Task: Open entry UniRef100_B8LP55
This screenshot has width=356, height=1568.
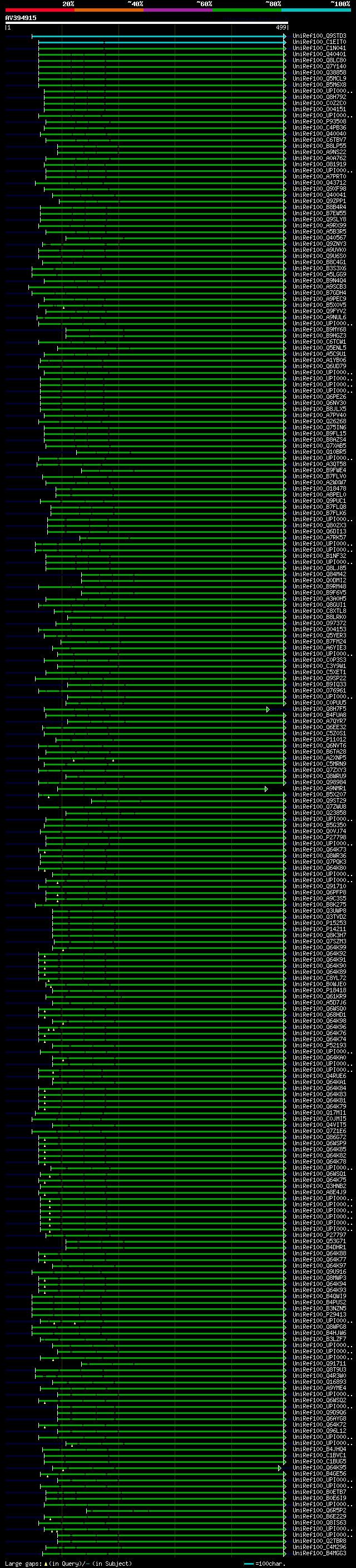Action: click(x=319, y=146)
